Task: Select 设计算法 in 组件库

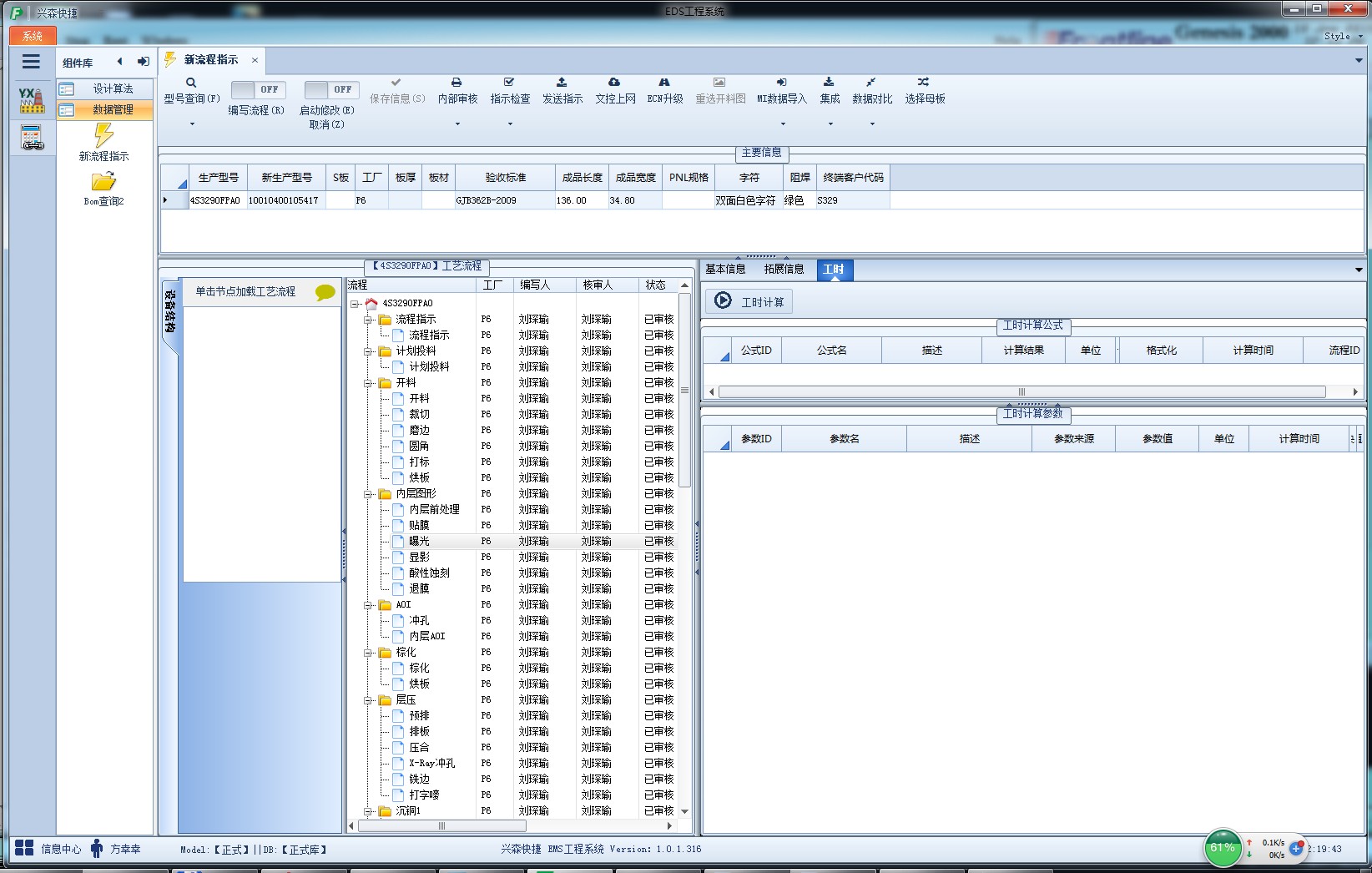Action: click(x=105, y=88)
